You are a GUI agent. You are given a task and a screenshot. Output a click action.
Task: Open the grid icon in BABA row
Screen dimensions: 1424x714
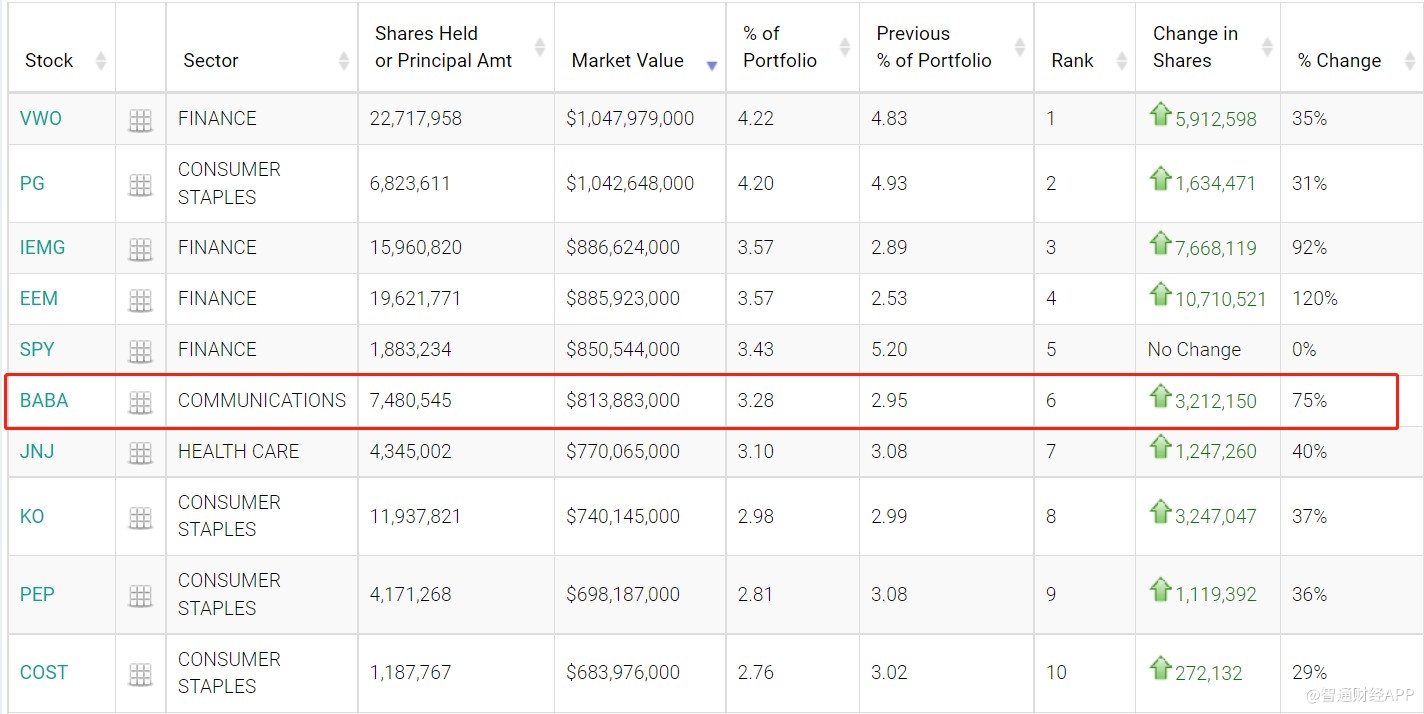point(140,402)
